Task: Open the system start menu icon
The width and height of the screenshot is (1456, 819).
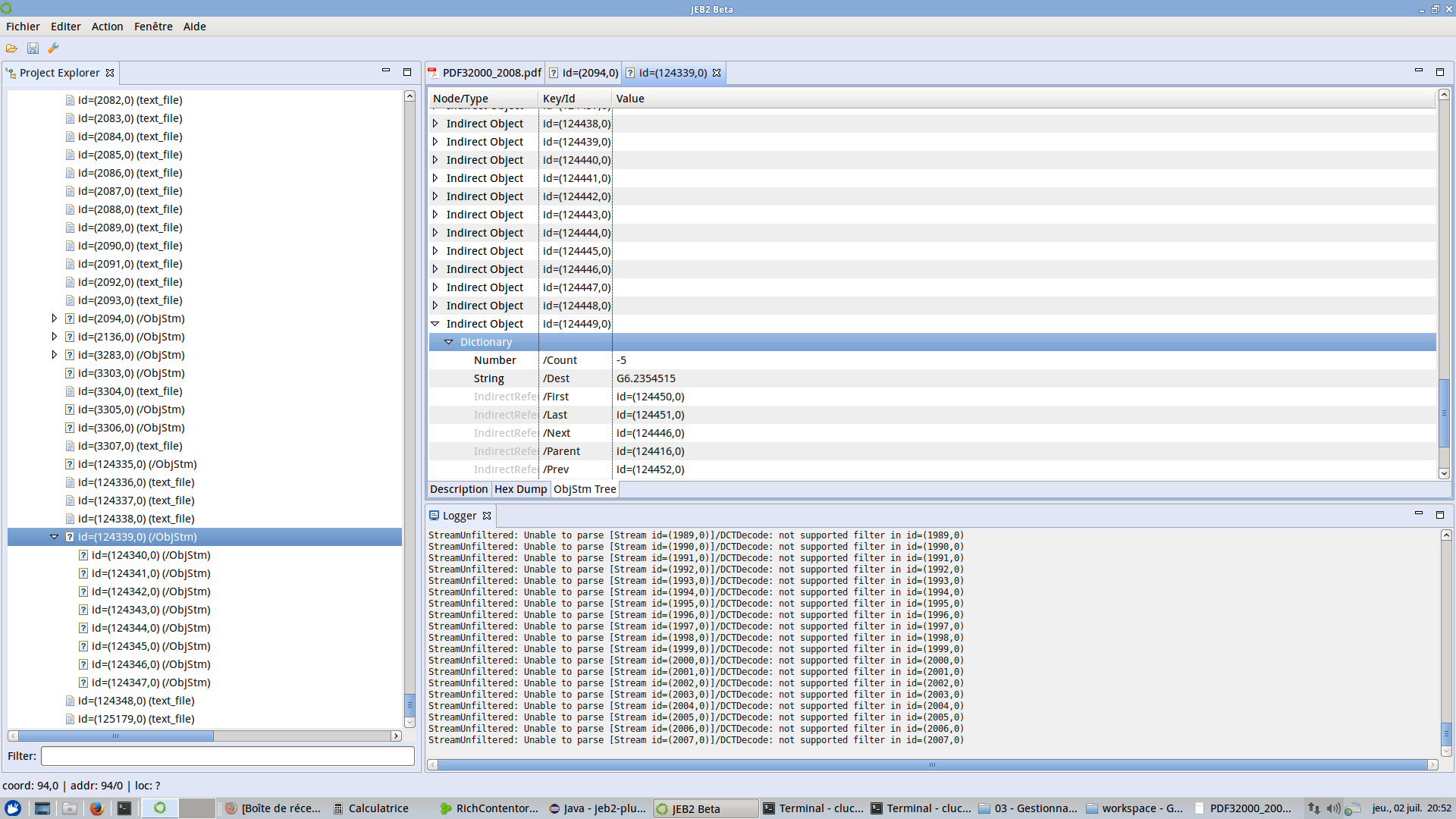Action: (13, 808)
